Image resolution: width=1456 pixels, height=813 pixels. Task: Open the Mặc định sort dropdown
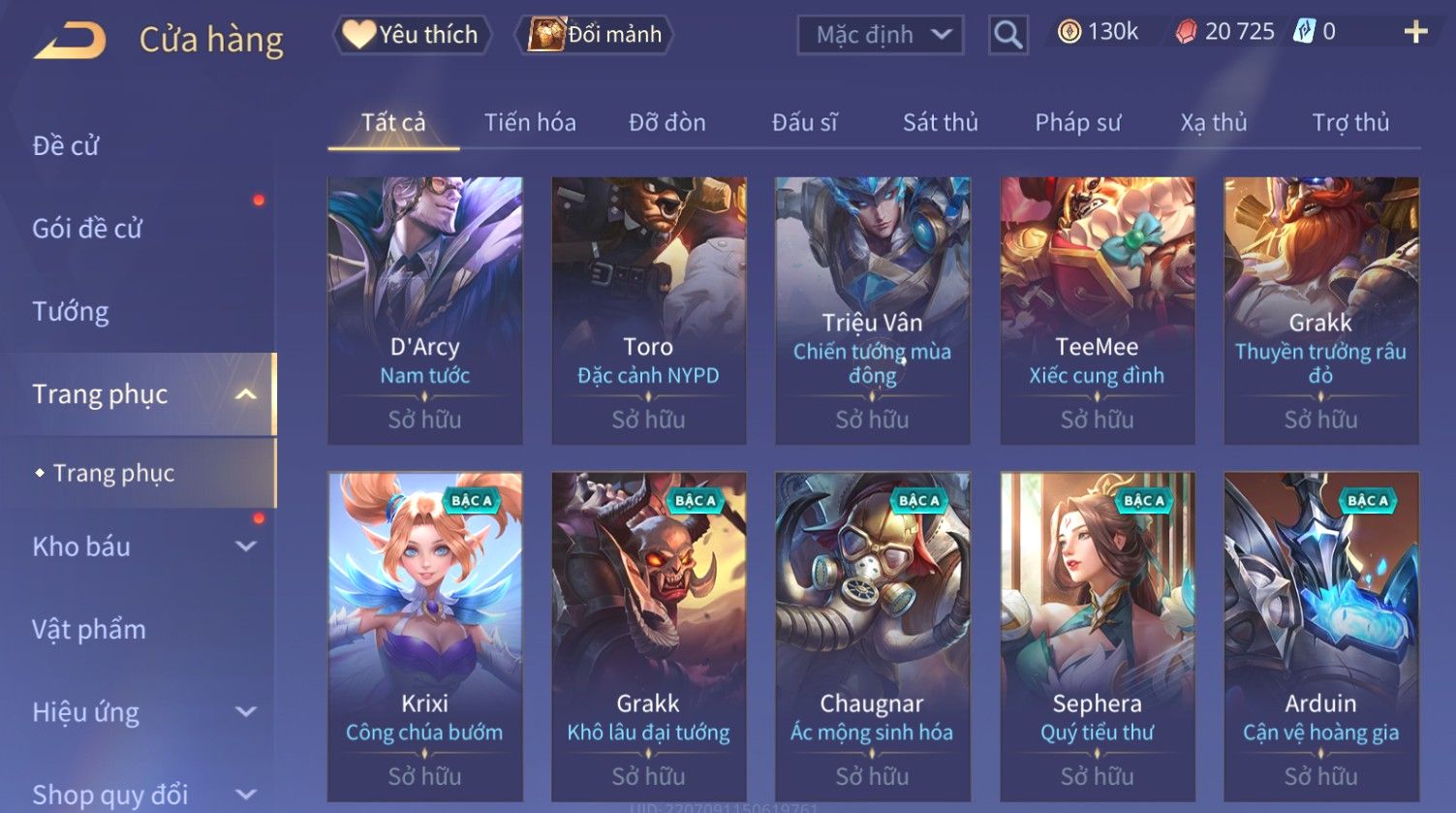880,35
